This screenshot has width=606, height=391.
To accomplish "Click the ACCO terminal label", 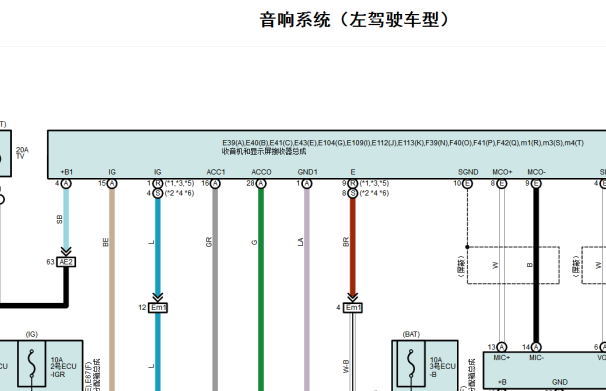I will pos(261,172).
